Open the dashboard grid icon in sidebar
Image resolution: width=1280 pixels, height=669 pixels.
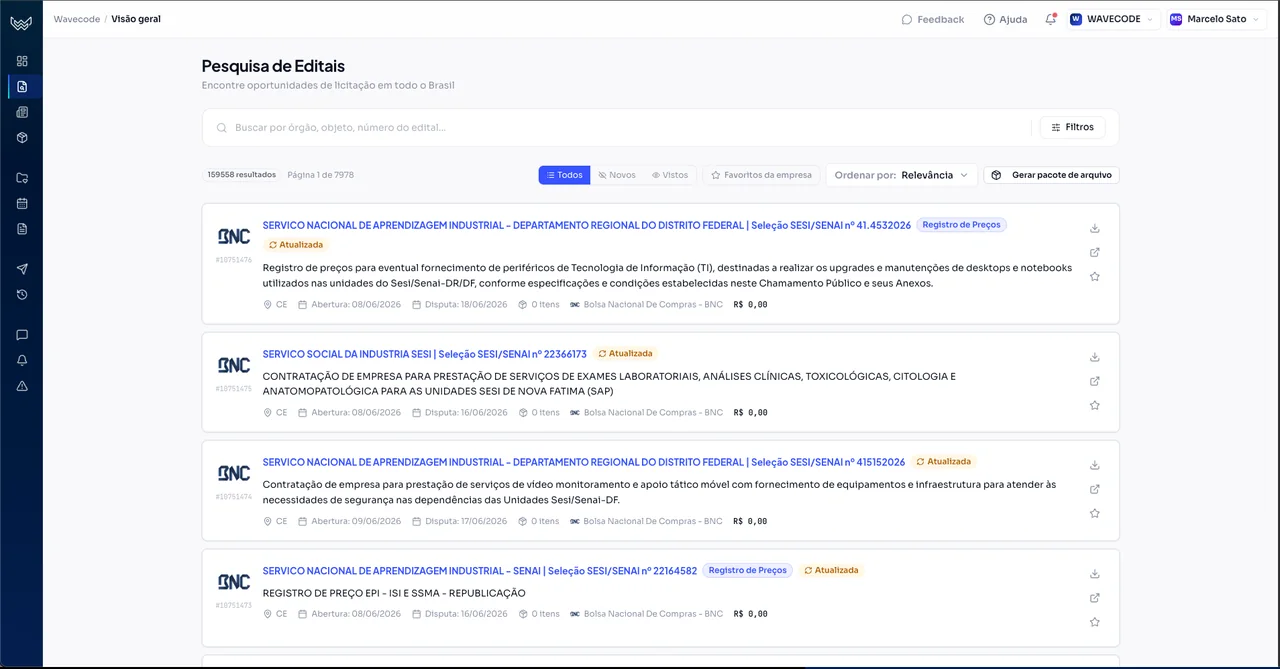(22, 61)
